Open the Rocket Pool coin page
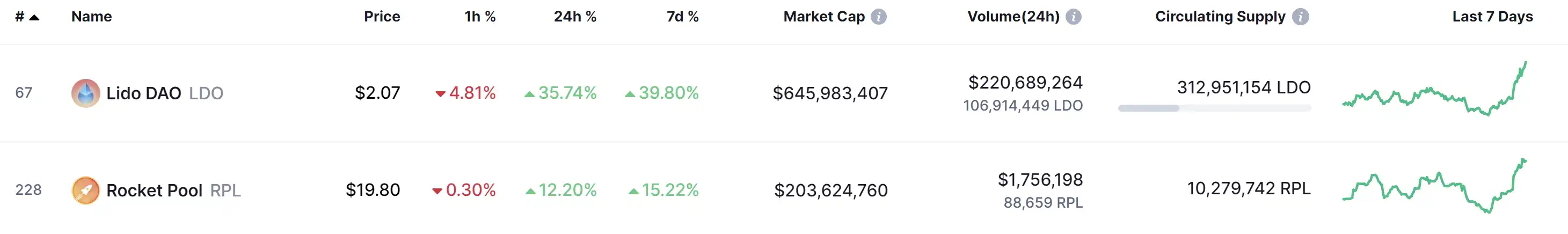Screen dimensions: 1568x234 [154, 190]
